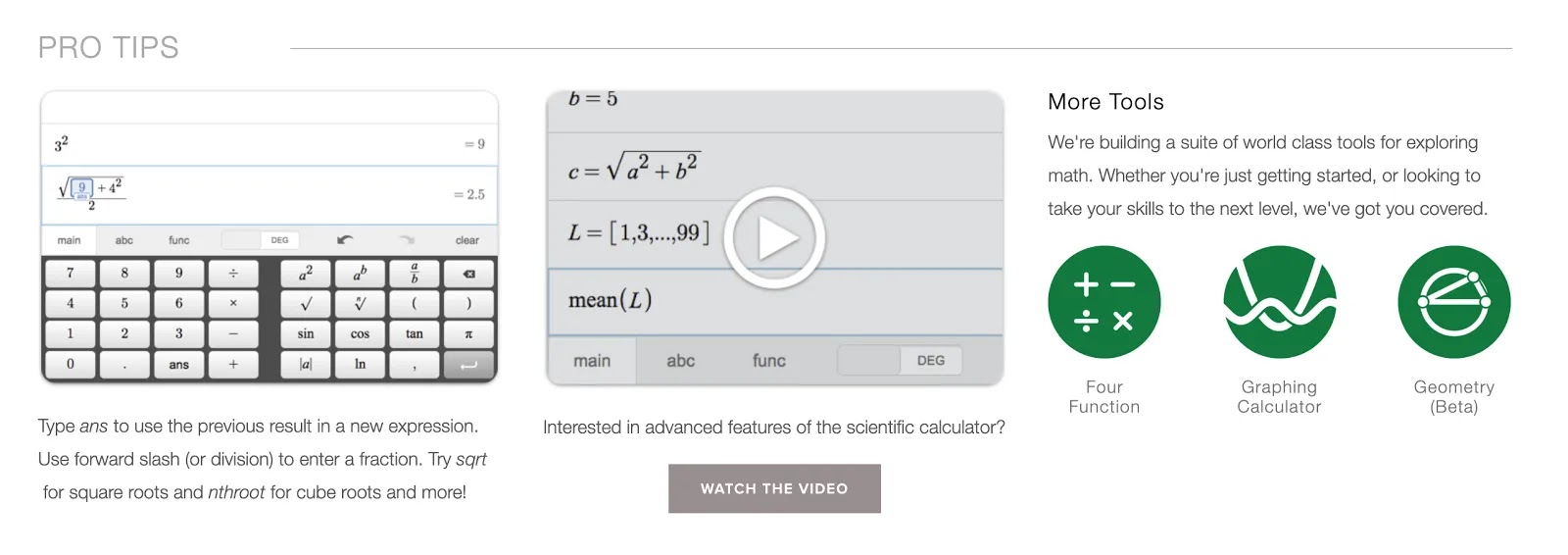Switch to the func keyboard tab
The width and height of the screenshot is (1568, 555).
point(178,239)
